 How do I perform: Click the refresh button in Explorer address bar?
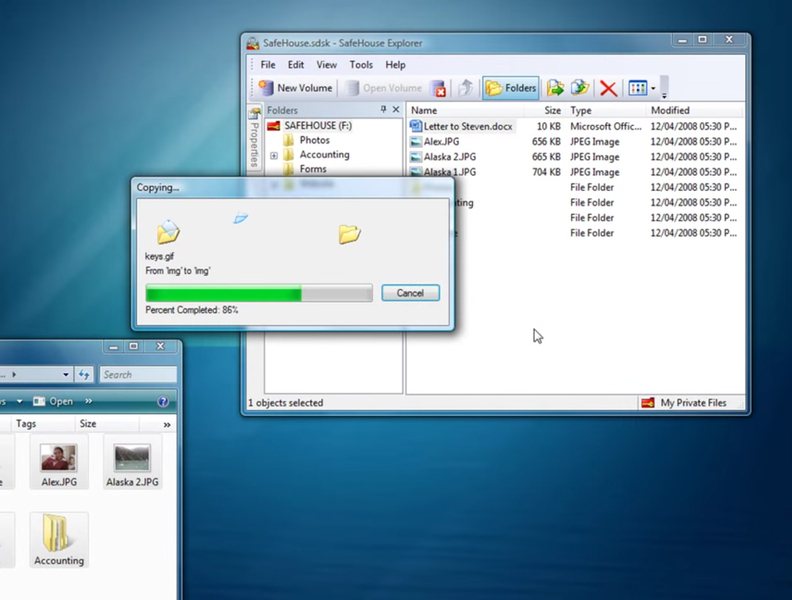click(84, 374)
